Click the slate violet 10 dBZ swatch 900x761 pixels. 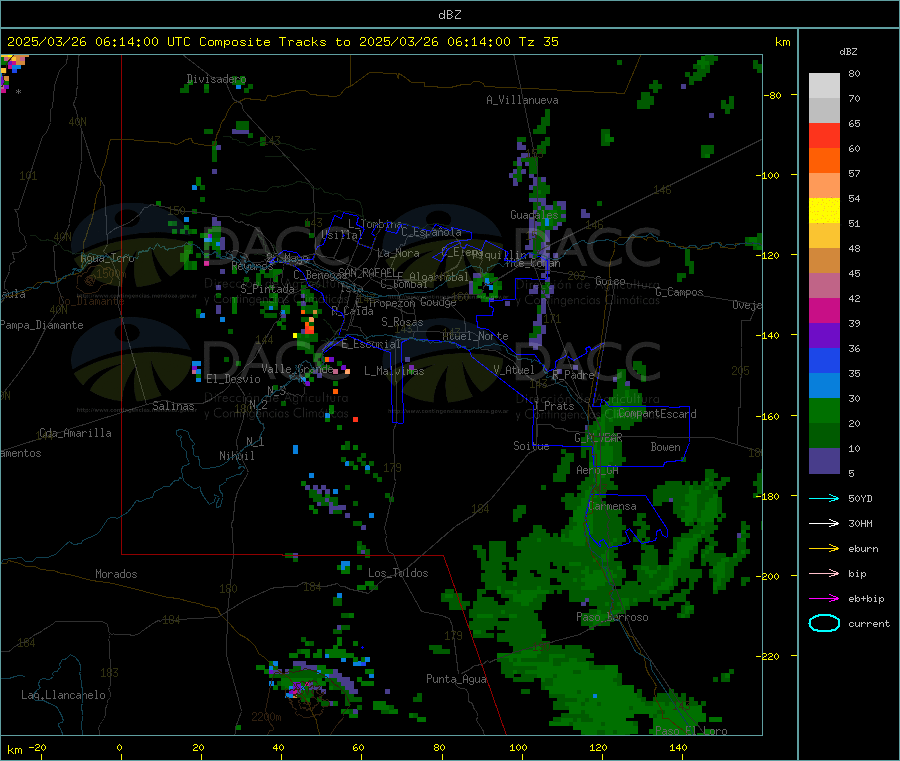(x=824, y=460)
